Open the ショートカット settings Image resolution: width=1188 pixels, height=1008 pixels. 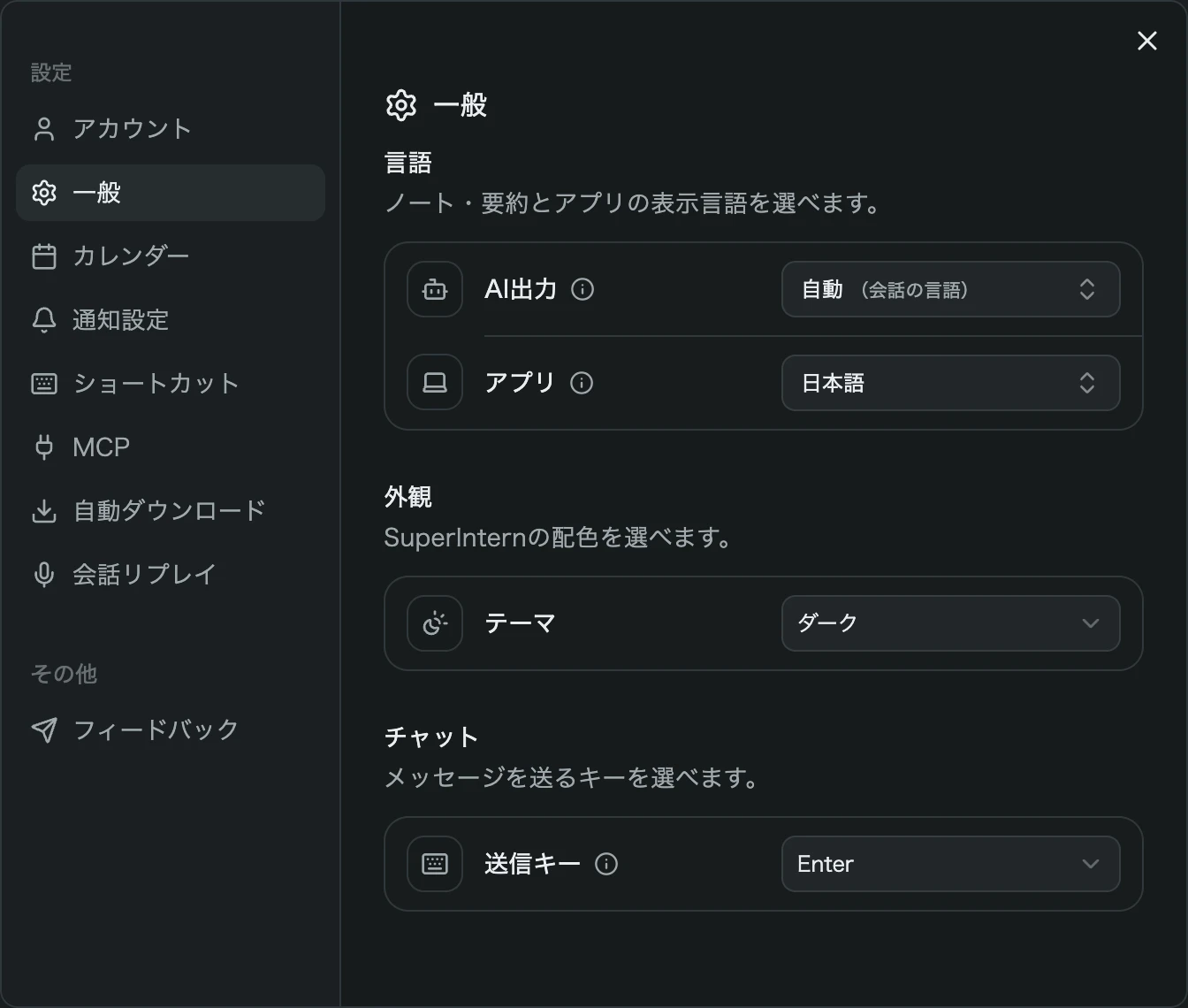point(171,384)
